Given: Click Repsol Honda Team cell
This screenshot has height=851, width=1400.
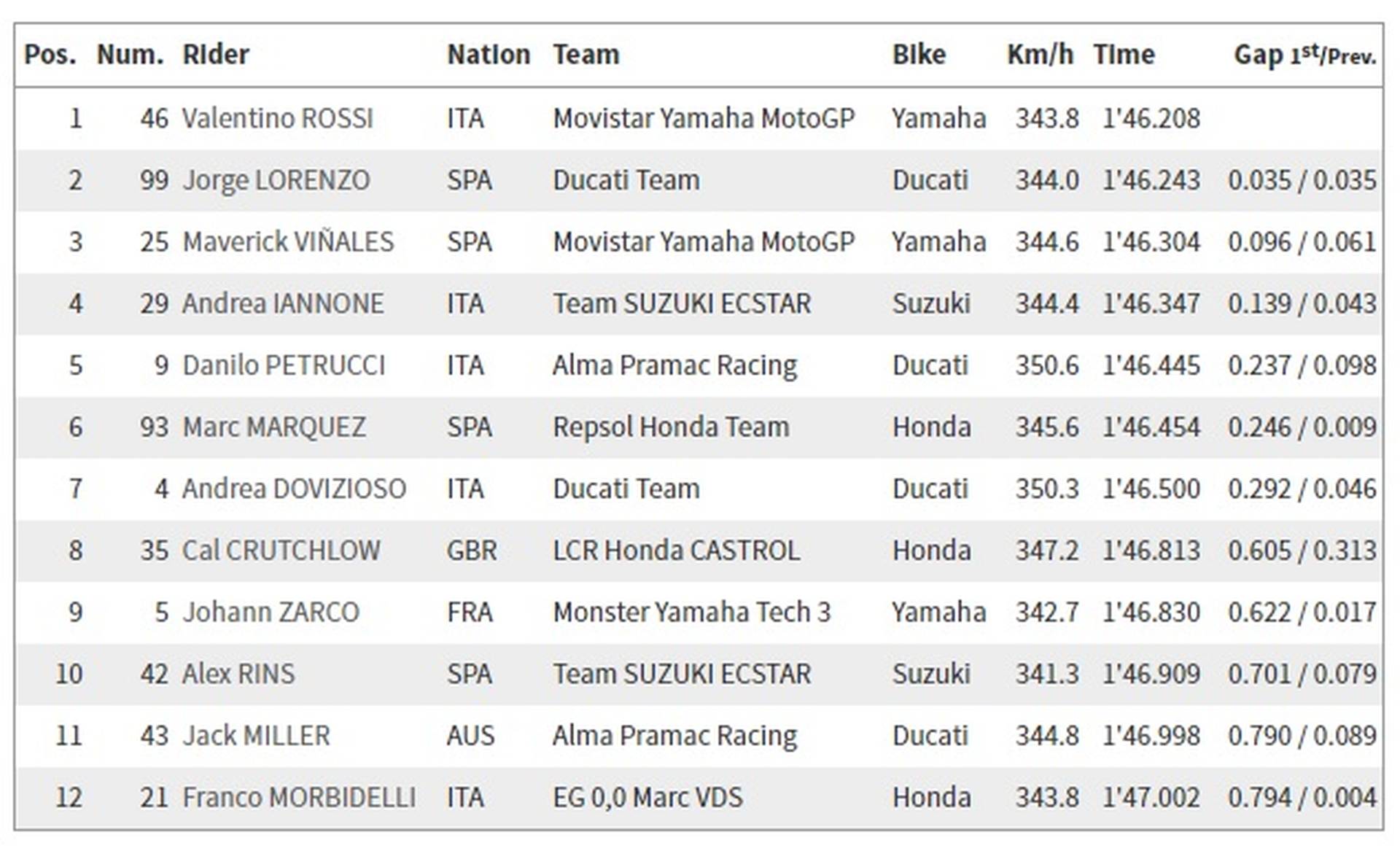Looking at the screenshot, I should tap(671, 427).
